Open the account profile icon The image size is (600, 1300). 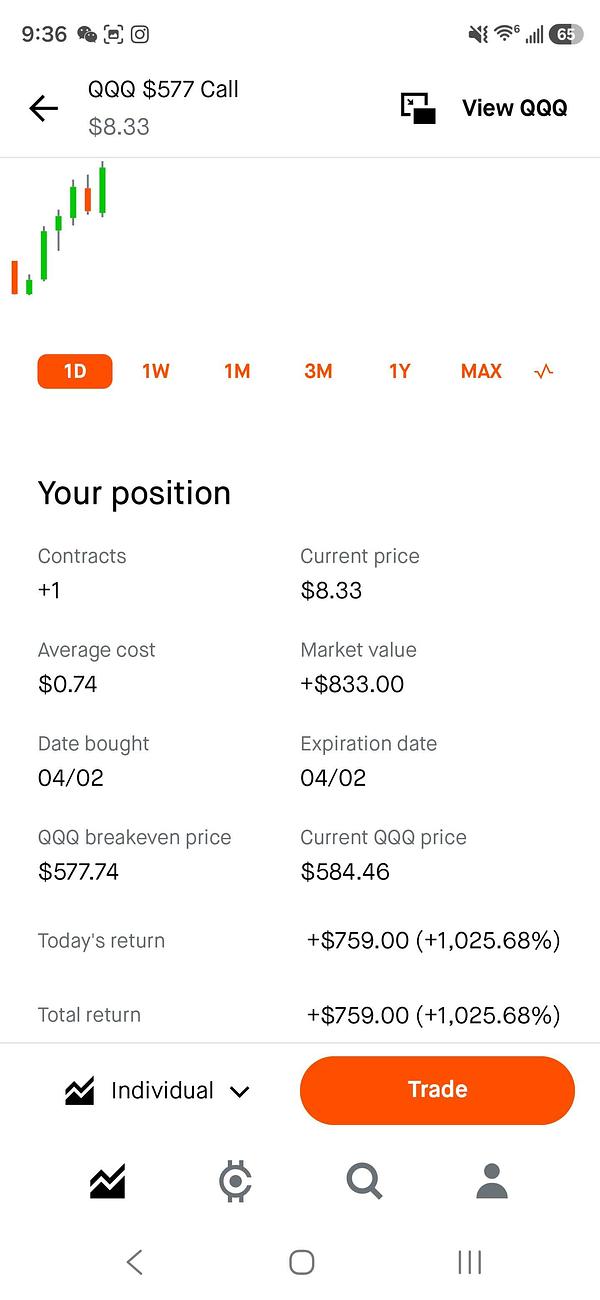pyautogui.click(x=492, y=1182)
